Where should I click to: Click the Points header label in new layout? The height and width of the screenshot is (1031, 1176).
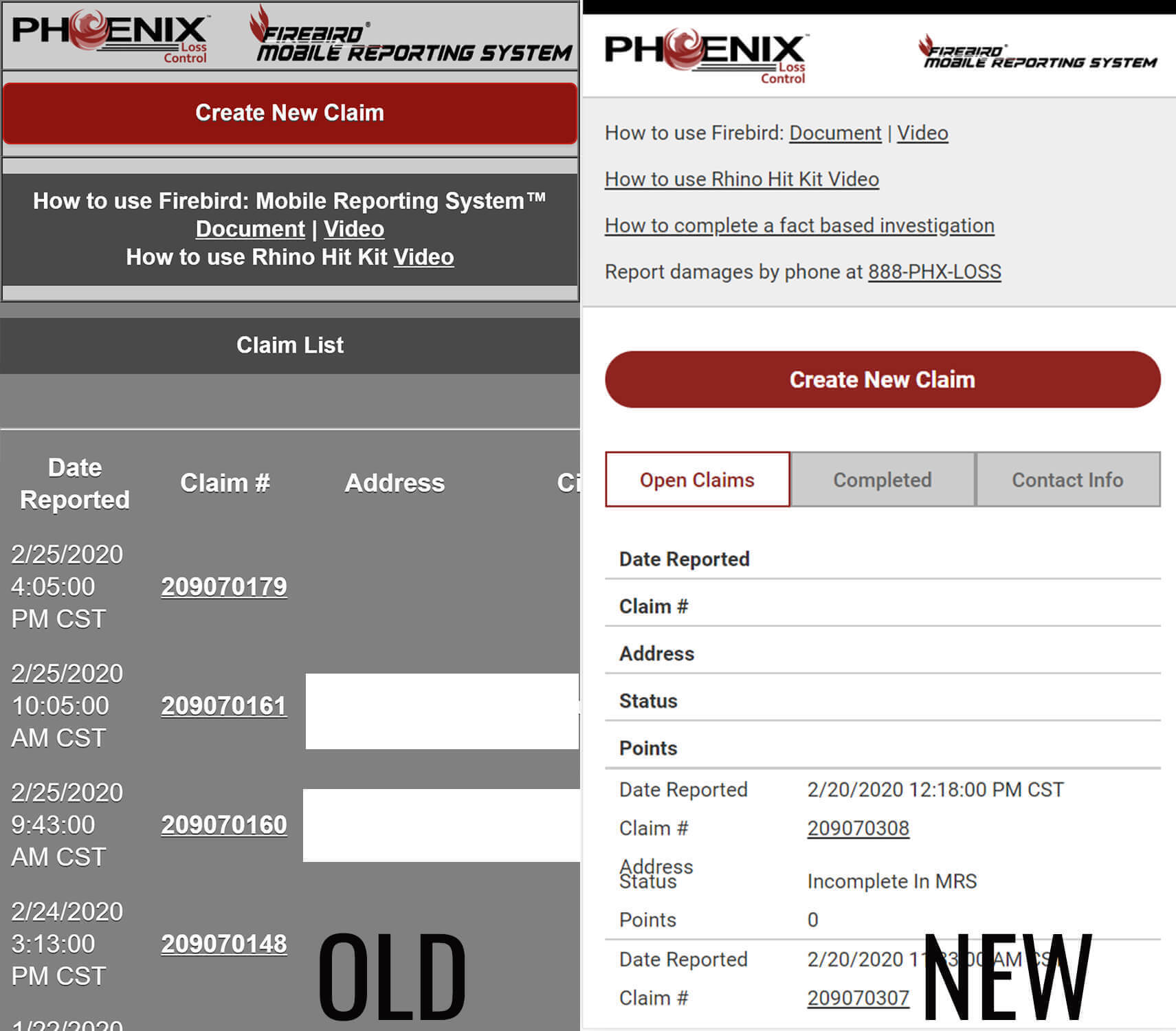(648, 749)
